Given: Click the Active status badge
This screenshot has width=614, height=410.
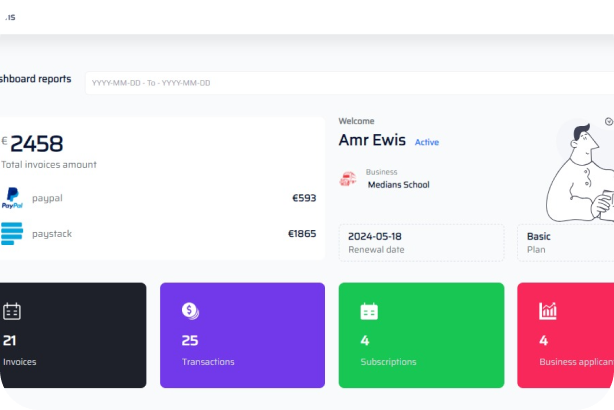Looking at the screenshot, I should (x=427, y=143).
